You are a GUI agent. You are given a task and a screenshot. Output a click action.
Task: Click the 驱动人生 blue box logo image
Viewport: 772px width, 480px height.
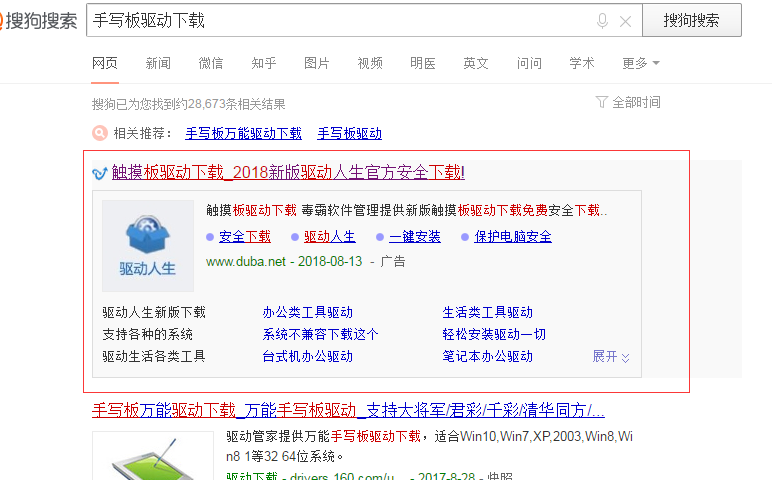pyautogui.click(x=147, y=245)
